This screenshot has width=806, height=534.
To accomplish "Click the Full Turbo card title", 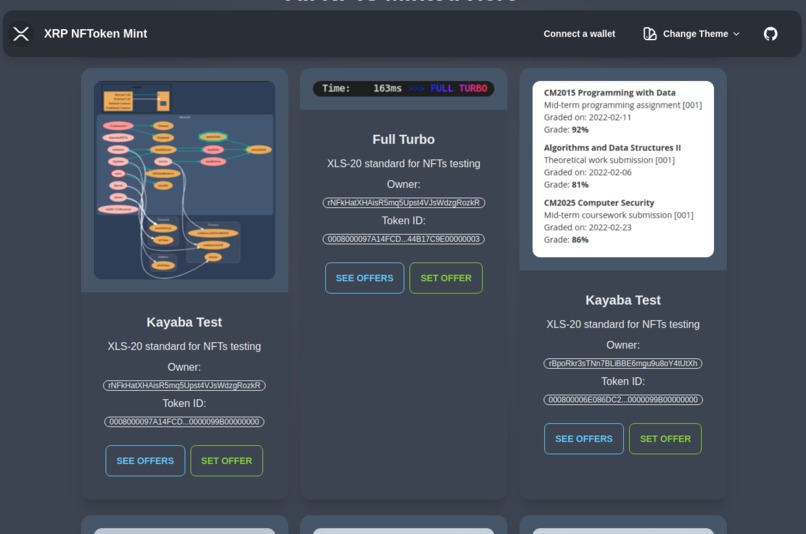I will [404, 139].
